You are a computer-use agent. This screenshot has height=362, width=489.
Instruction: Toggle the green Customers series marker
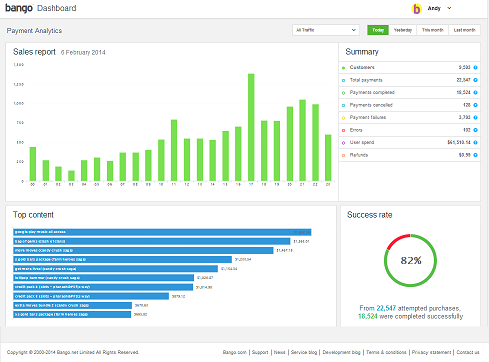coord(343,68)
